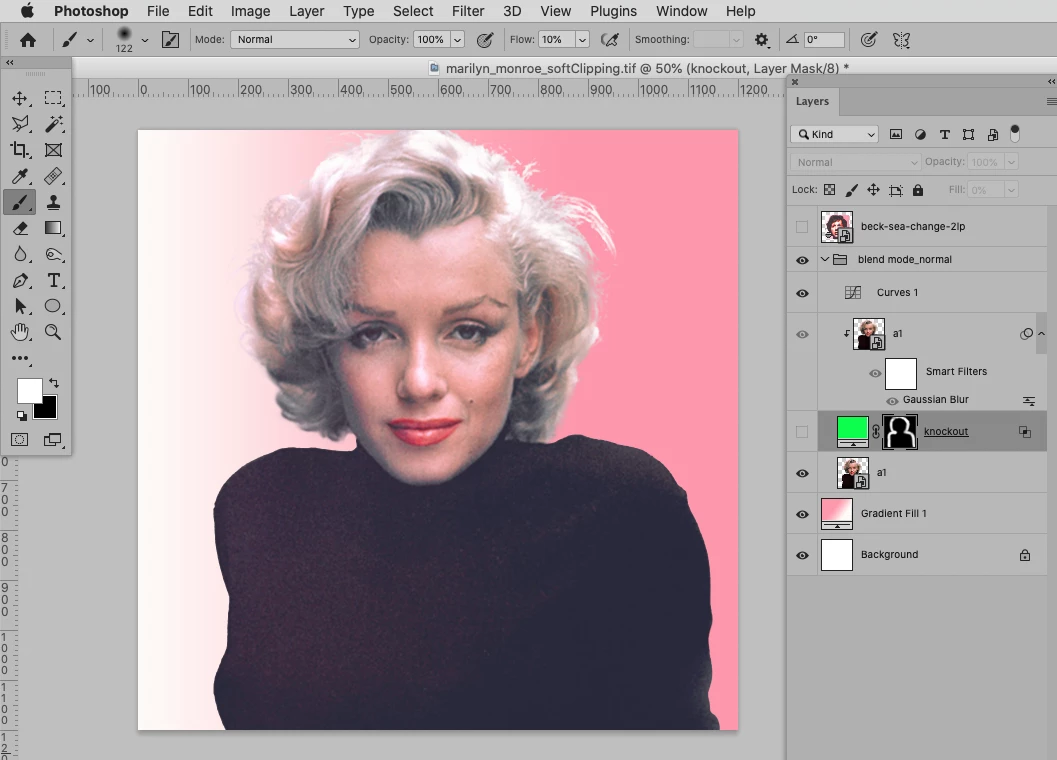Show the knockout layer
1057x760 pixels.
pos(802,432)
